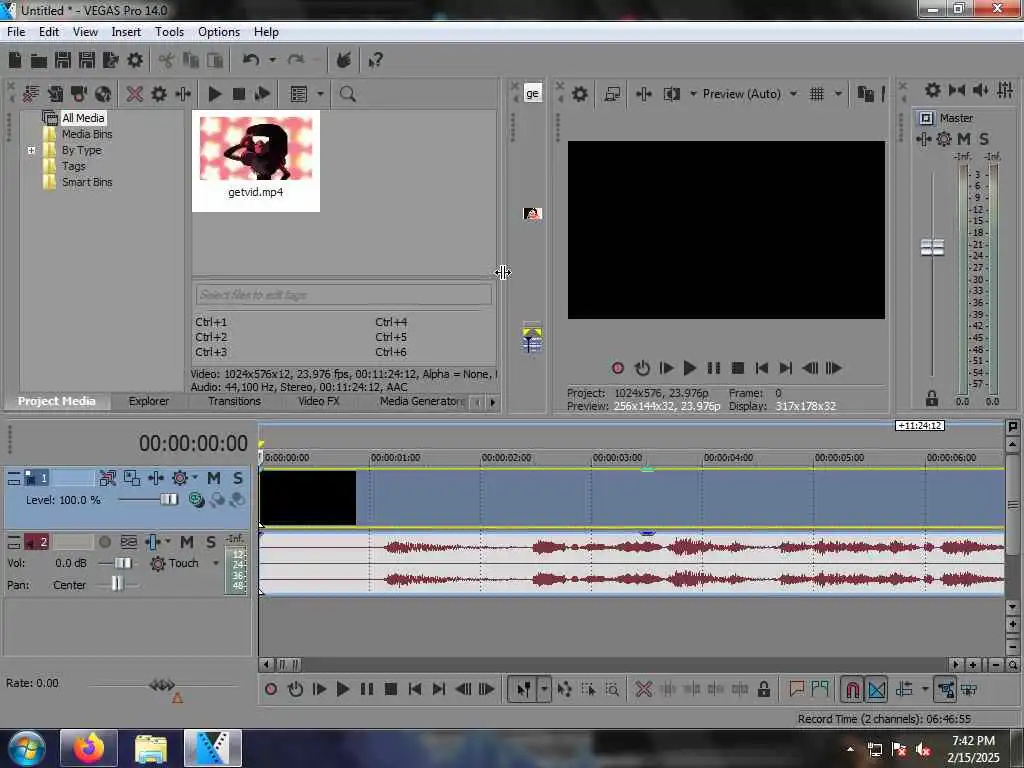The height and width of the screenshot is (768, 1024).
Task: Click the Undo arrow icon
Action: click(x=251, y=60)
